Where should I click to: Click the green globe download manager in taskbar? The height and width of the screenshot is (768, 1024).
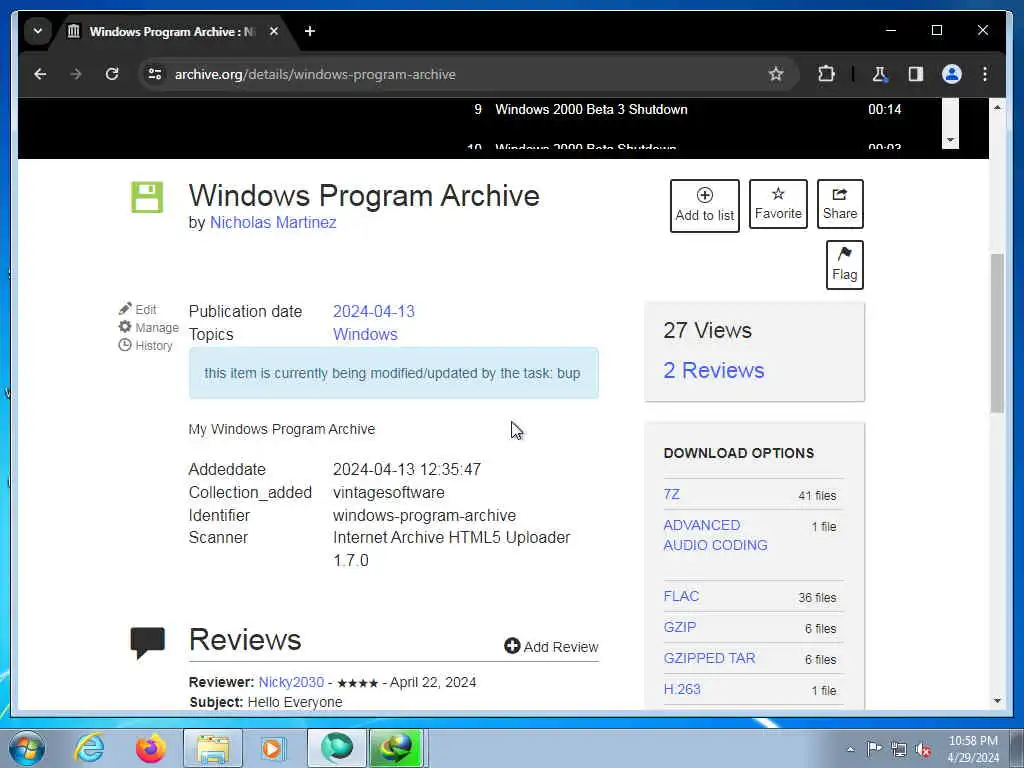396,748
